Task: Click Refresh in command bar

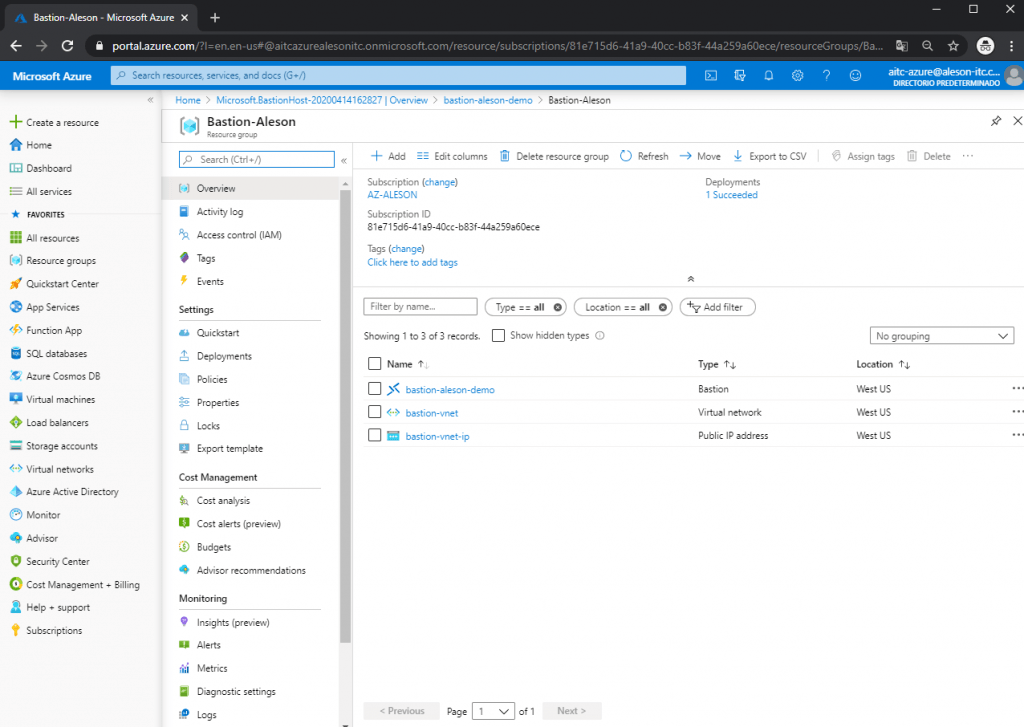Action: pyautogui.click(x=644, y=156)
